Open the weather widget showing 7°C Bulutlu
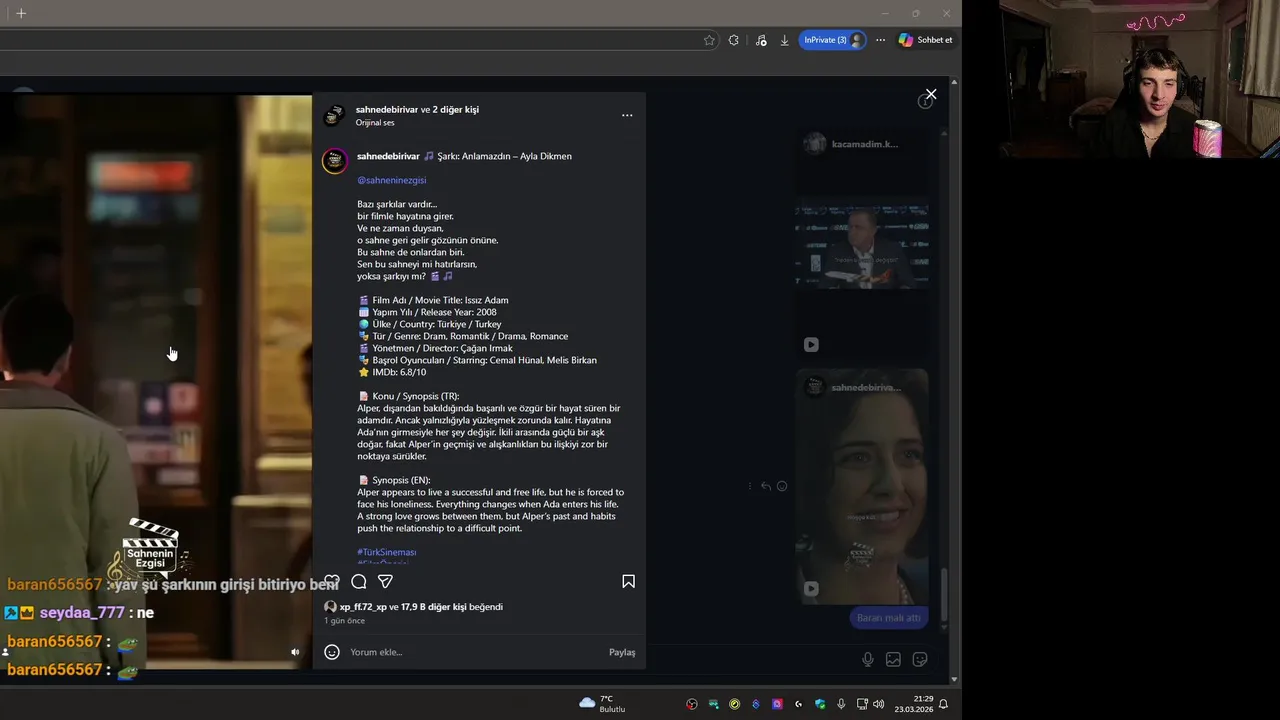 pos(602,704)
